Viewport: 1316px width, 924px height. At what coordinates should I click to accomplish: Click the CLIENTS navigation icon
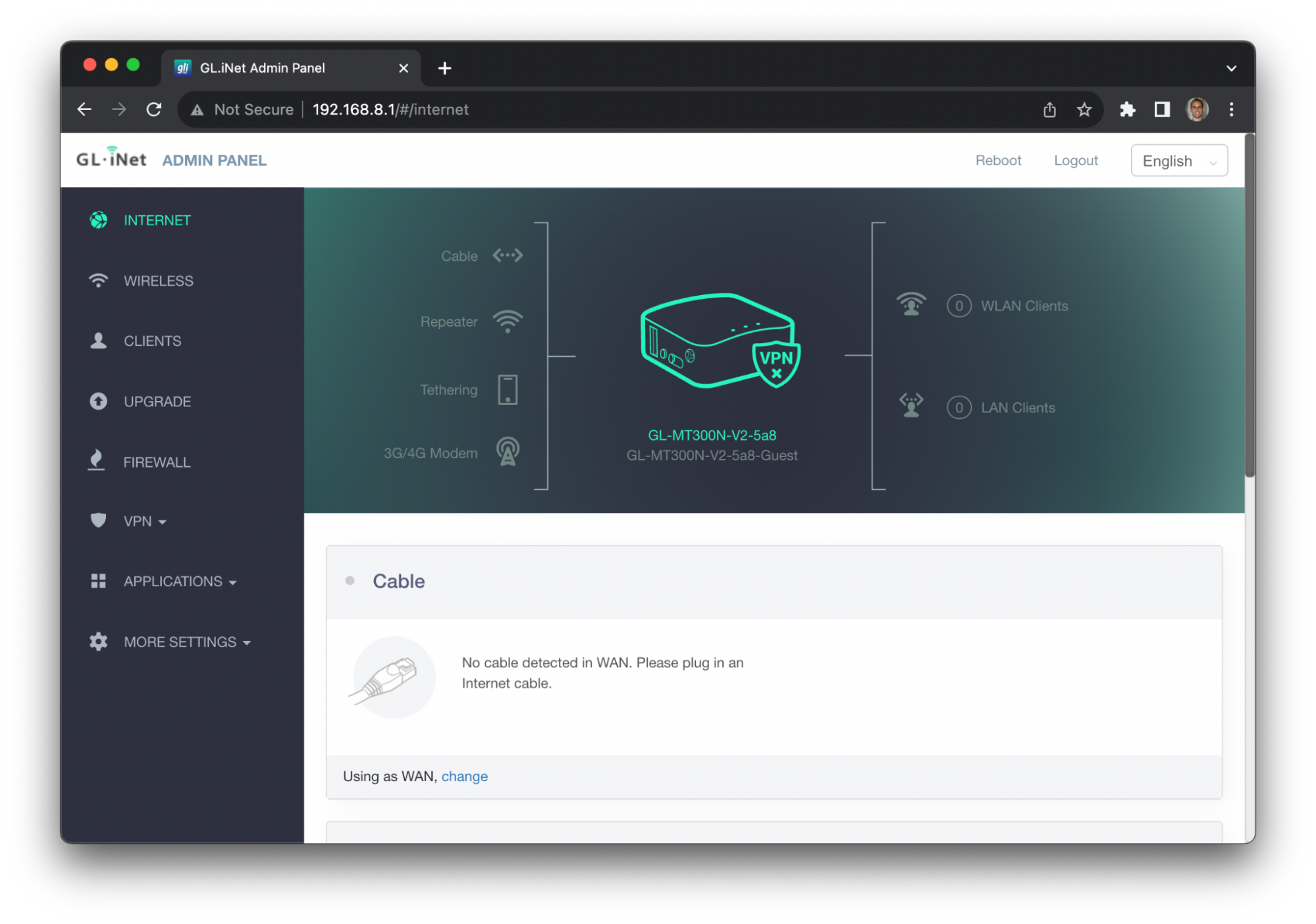97,341
